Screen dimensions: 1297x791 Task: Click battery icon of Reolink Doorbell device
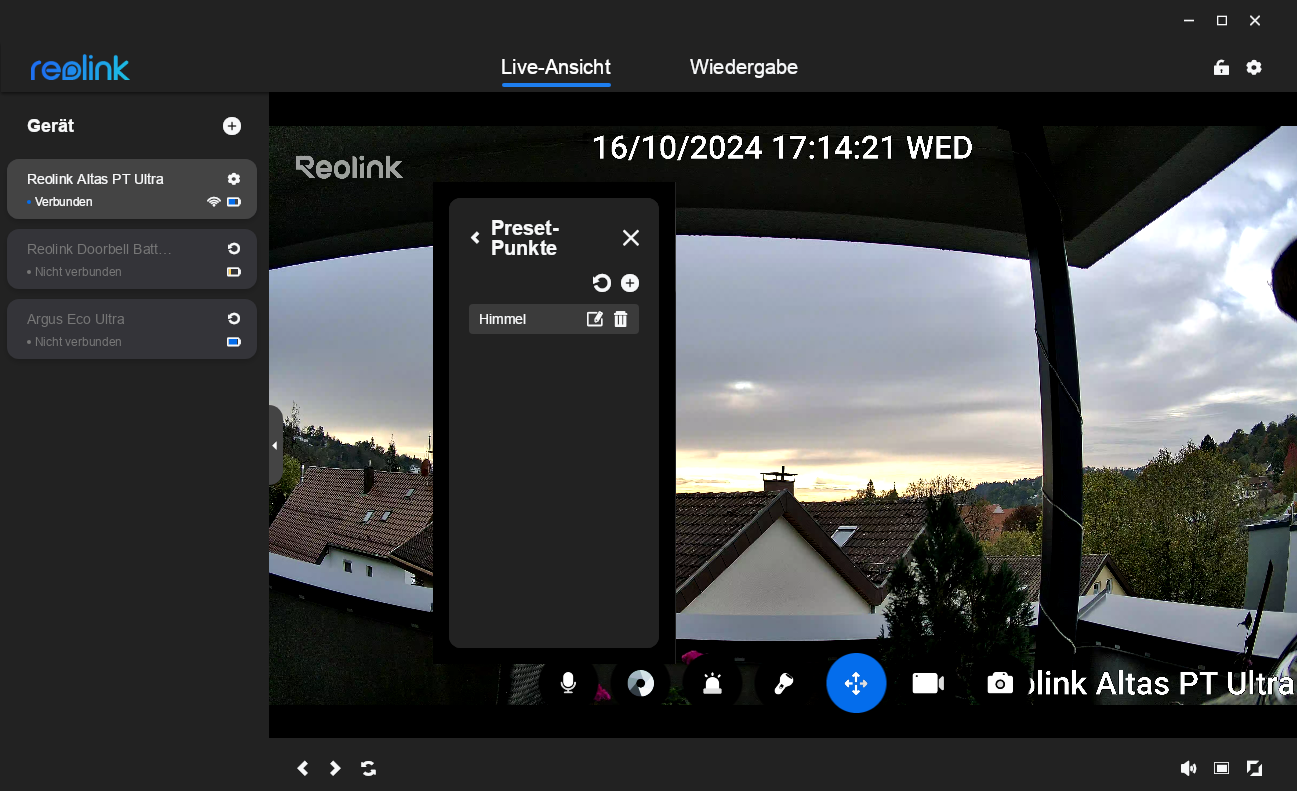[x=234, y=272]
